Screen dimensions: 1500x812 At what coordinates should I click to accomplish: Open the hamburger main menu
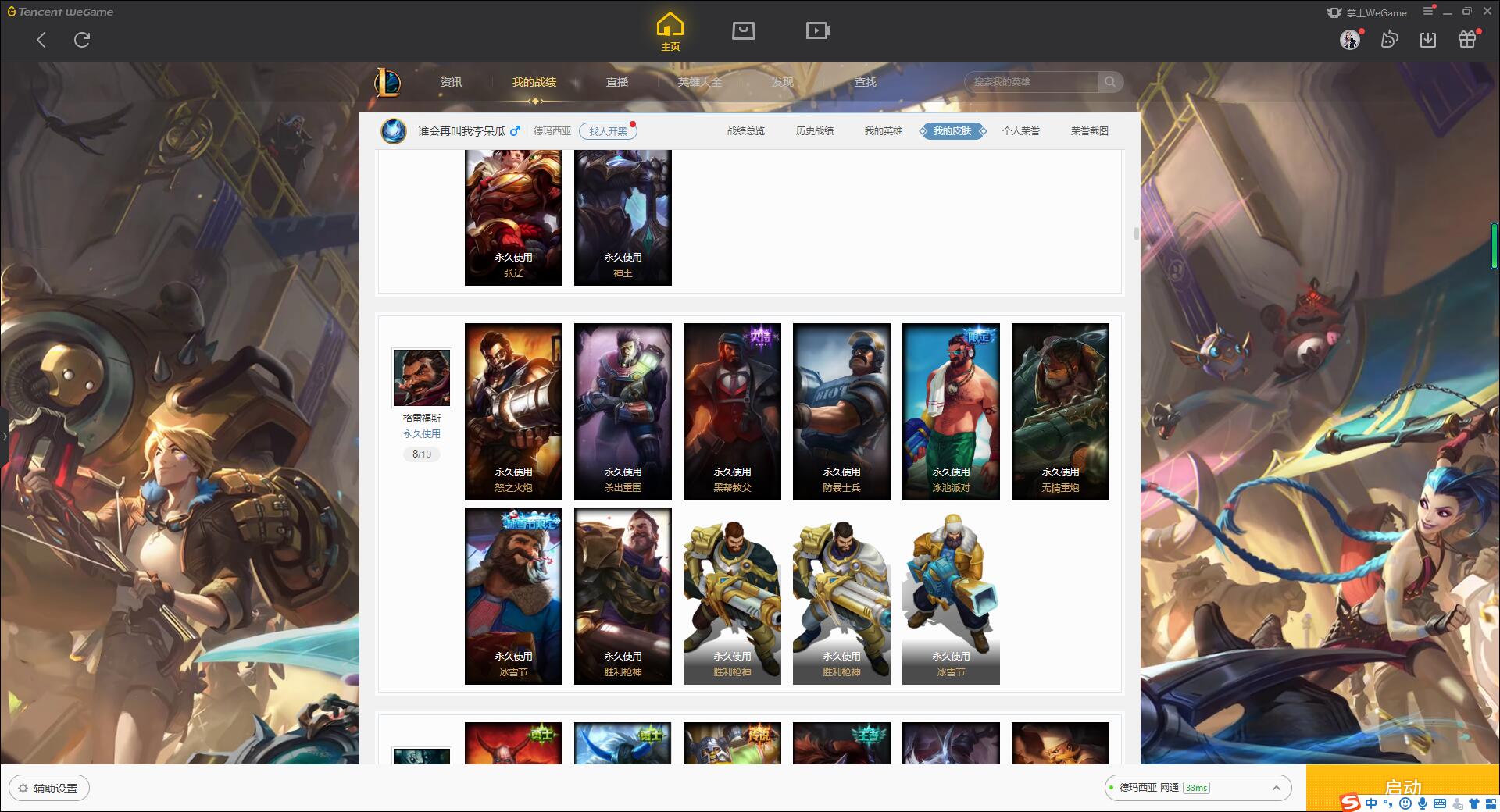tap(1428, 12)
